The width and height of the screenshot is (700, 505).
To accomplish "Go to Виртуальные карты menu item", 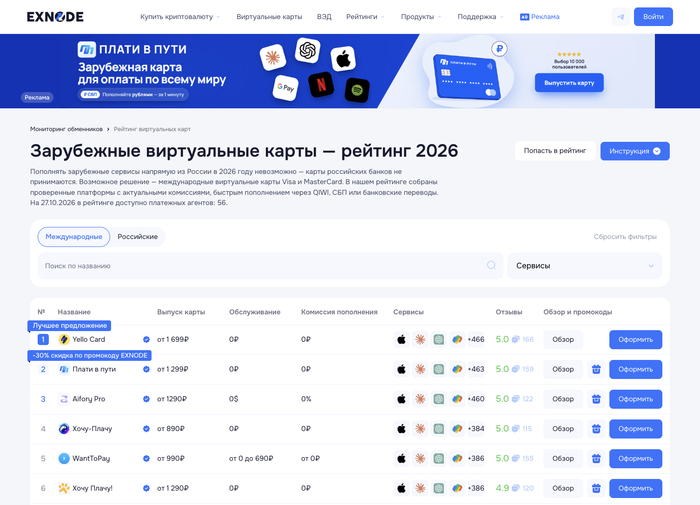I will (x=269, y=17).
